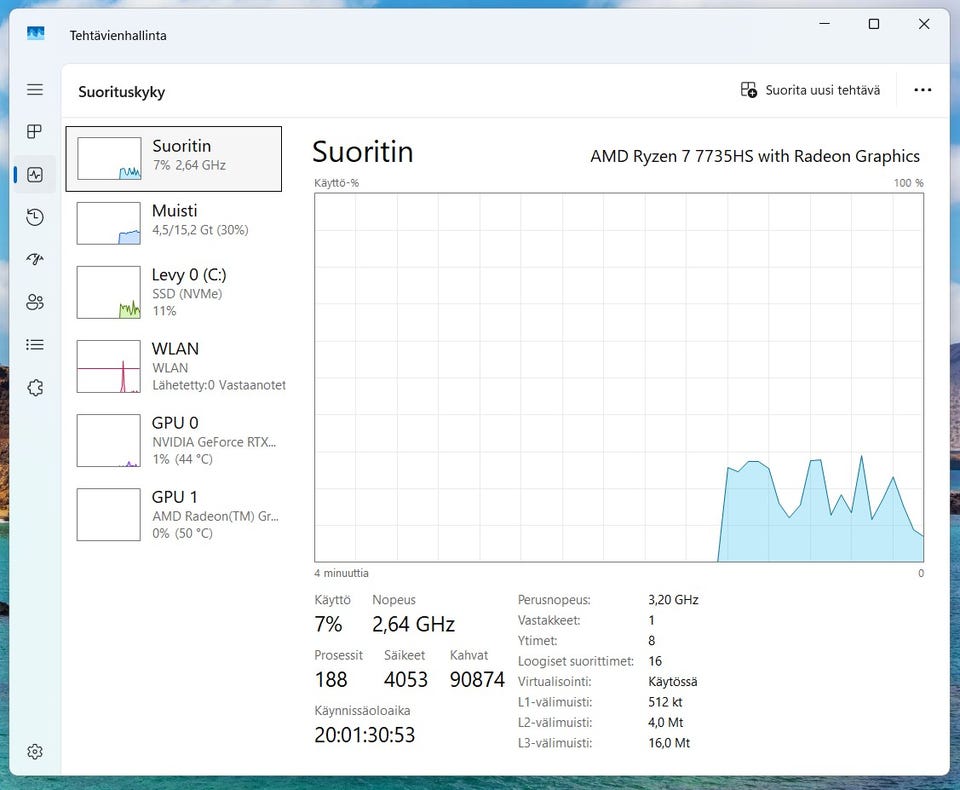Open the Users page icon
Viewport: 960px width, 790px height.
pos(35,302)
